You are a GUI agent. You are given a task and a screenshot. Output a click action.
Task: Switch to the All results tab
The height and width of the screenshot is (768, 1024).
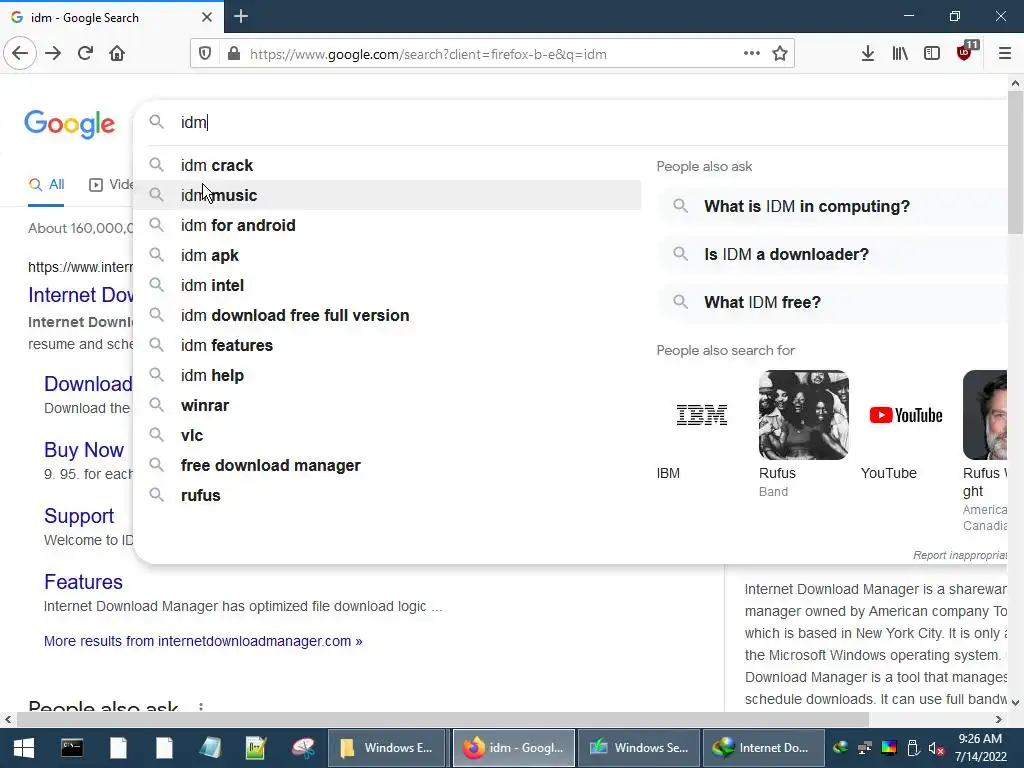46,185
